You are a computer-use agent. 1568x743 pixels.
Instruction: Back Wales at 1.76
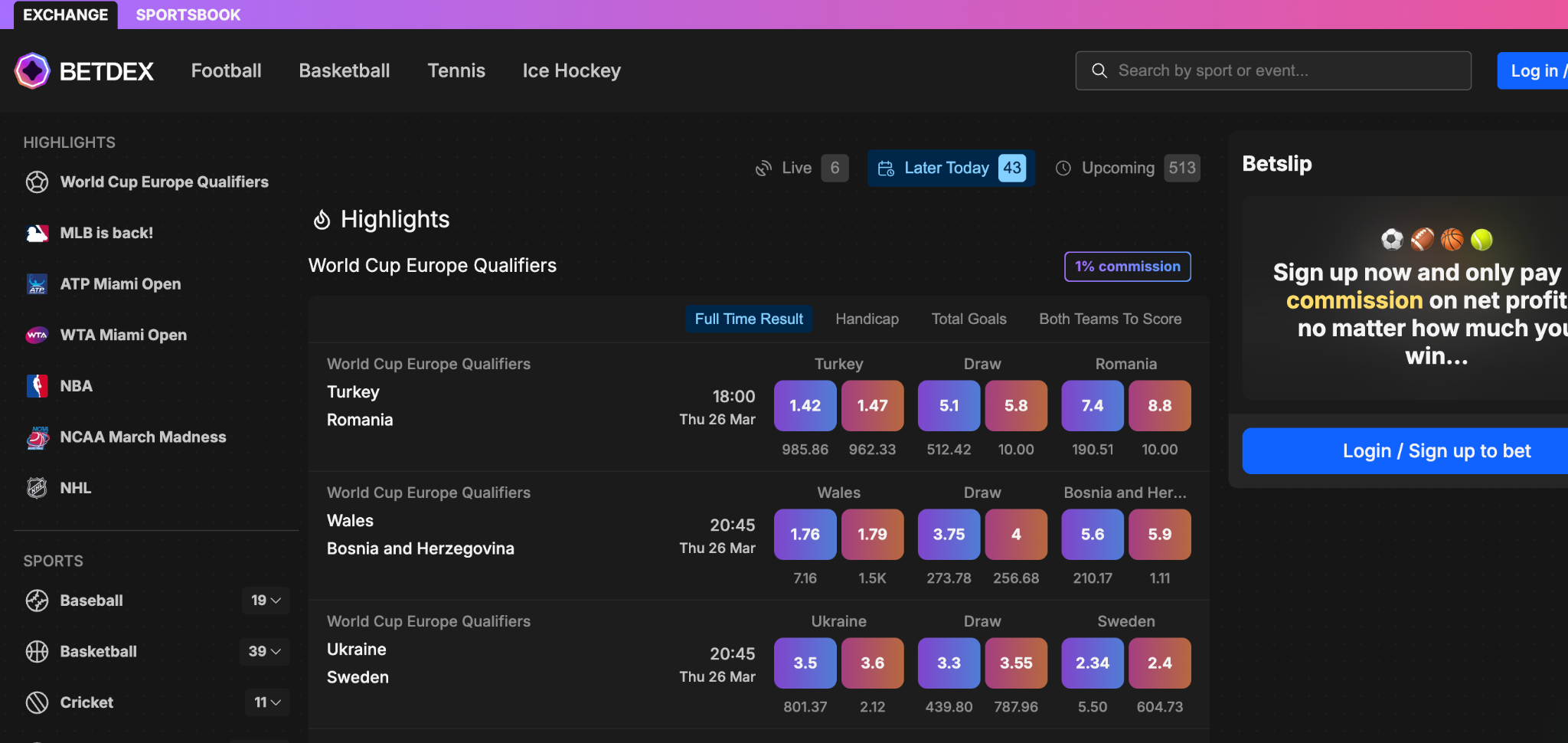click(805, 535)
